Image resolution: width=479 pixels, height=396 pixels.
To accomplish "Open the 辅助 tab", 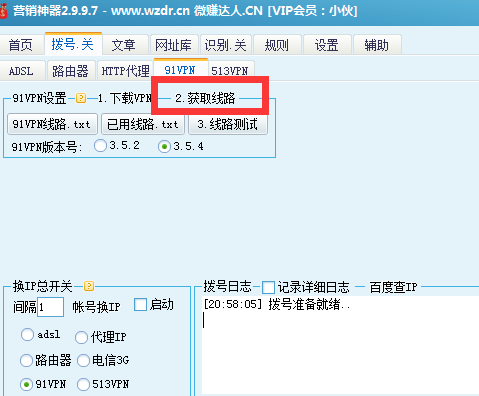I will [377, 45].
